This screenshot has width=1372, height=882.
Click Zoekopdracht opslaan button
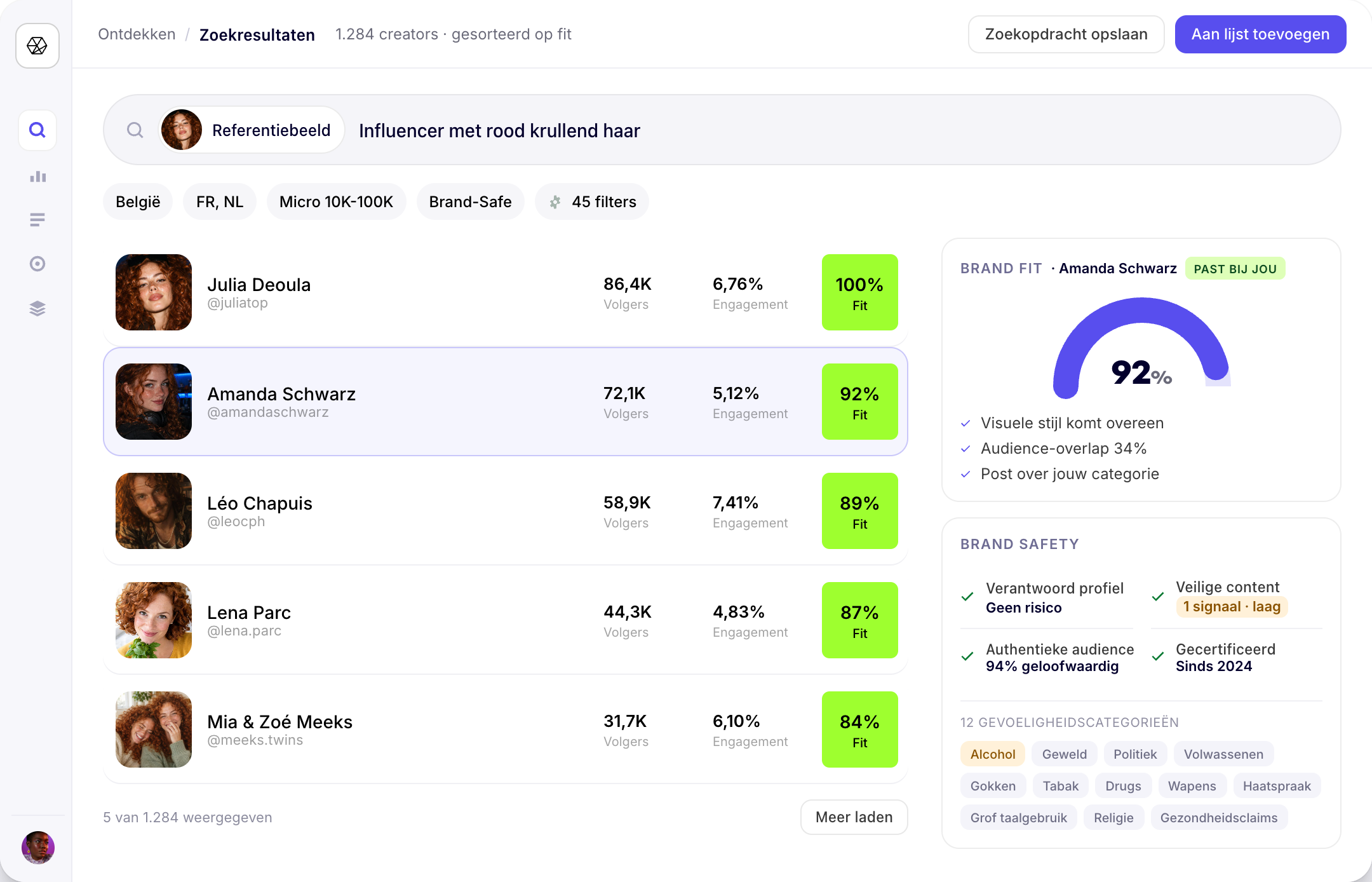click(x=1066, y=34)
